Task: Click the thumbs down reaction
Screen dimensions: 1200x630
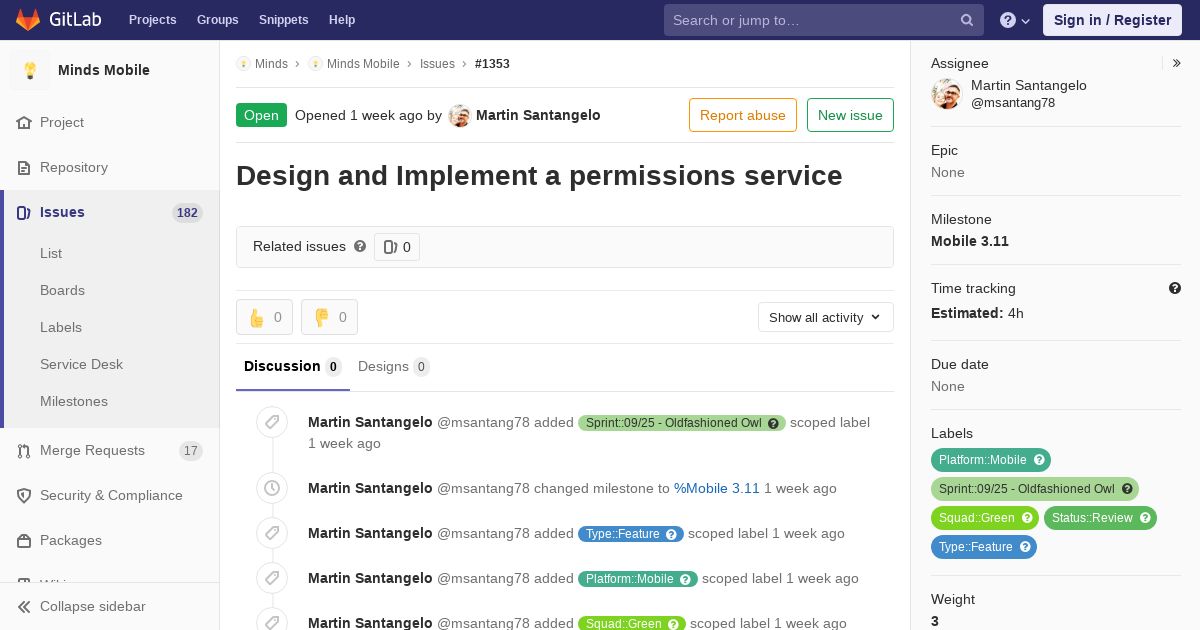Action: point(329,317)
